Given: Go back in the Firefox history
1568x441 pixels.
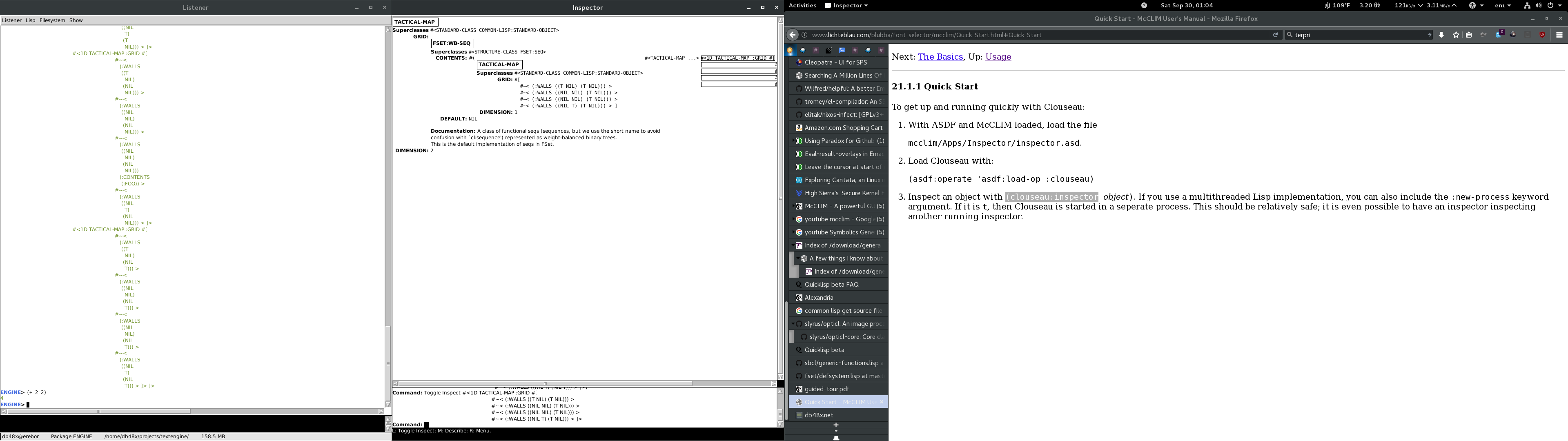Looking at the screenshot, I should (793, 35).
